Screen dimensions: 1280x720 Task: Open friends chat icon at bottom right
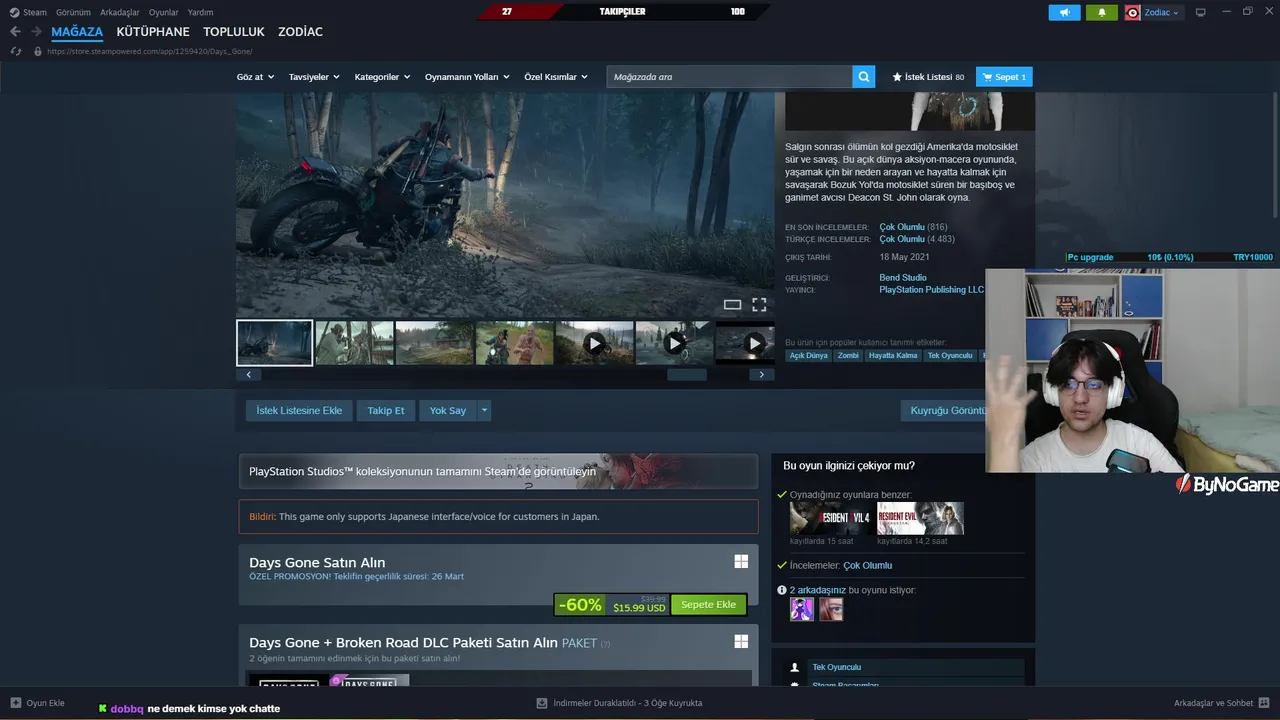[x=1264, y=703]
